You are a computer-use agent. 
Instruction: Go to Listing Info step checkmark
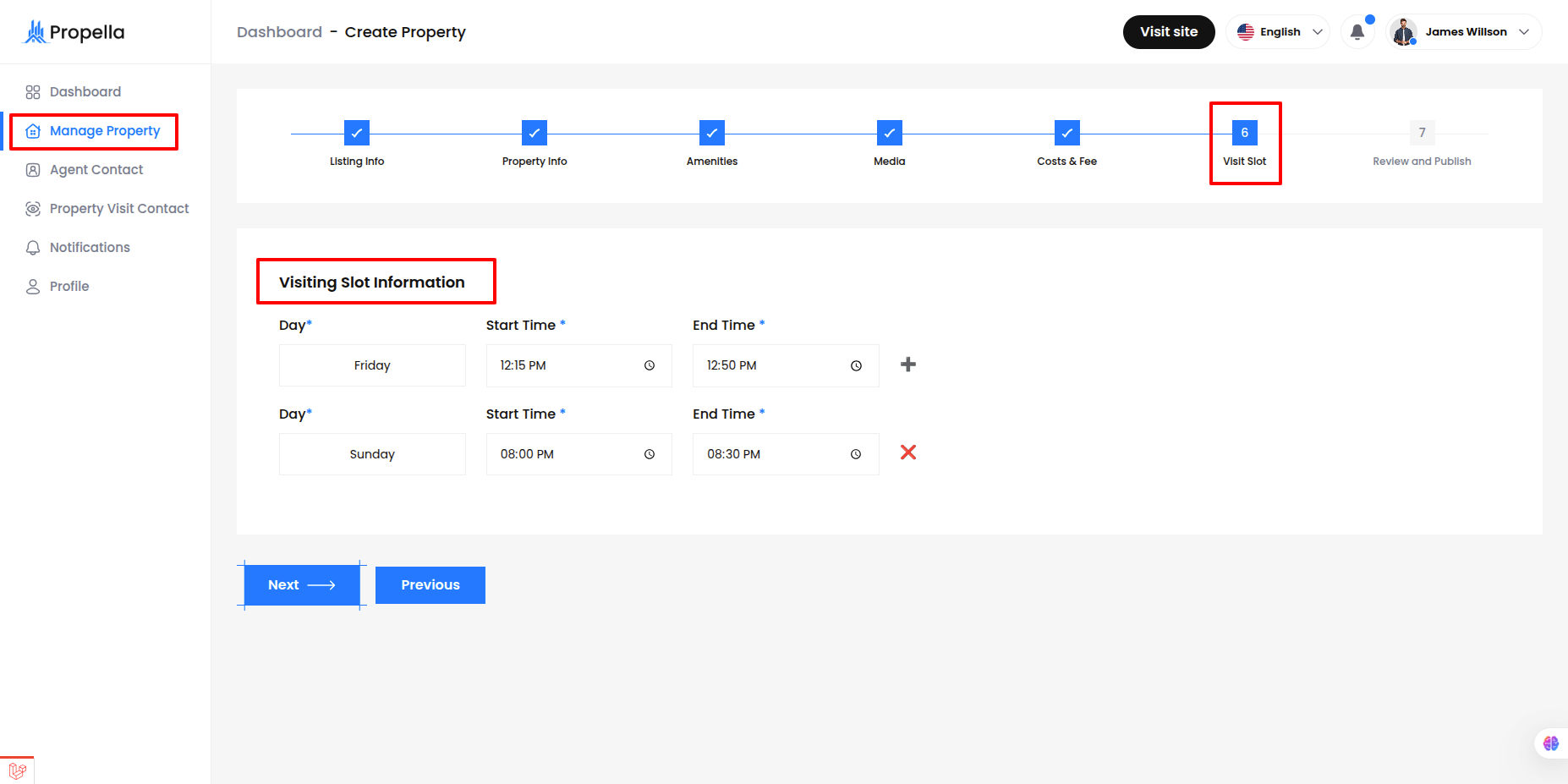pos(357,133)
